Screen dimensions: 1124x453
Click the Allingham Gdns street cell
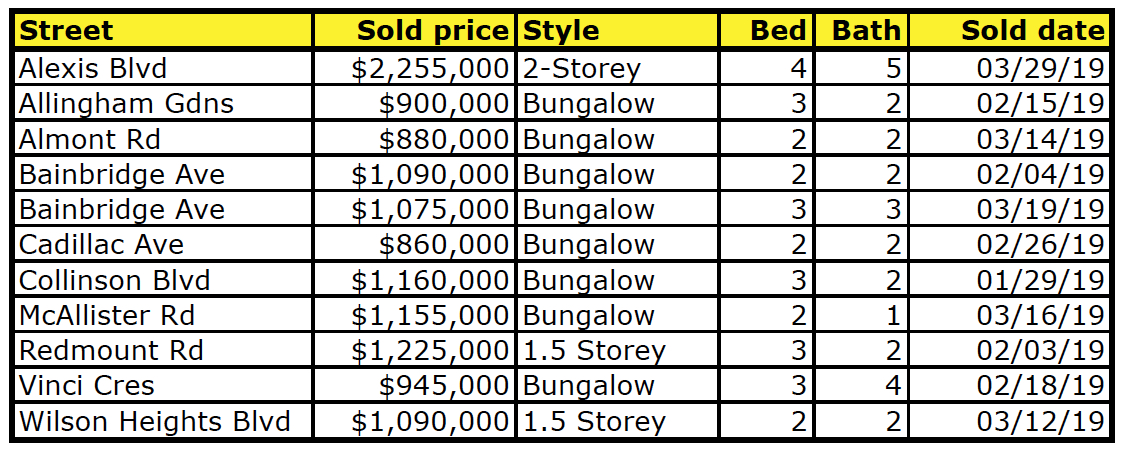tap(163, 103)
